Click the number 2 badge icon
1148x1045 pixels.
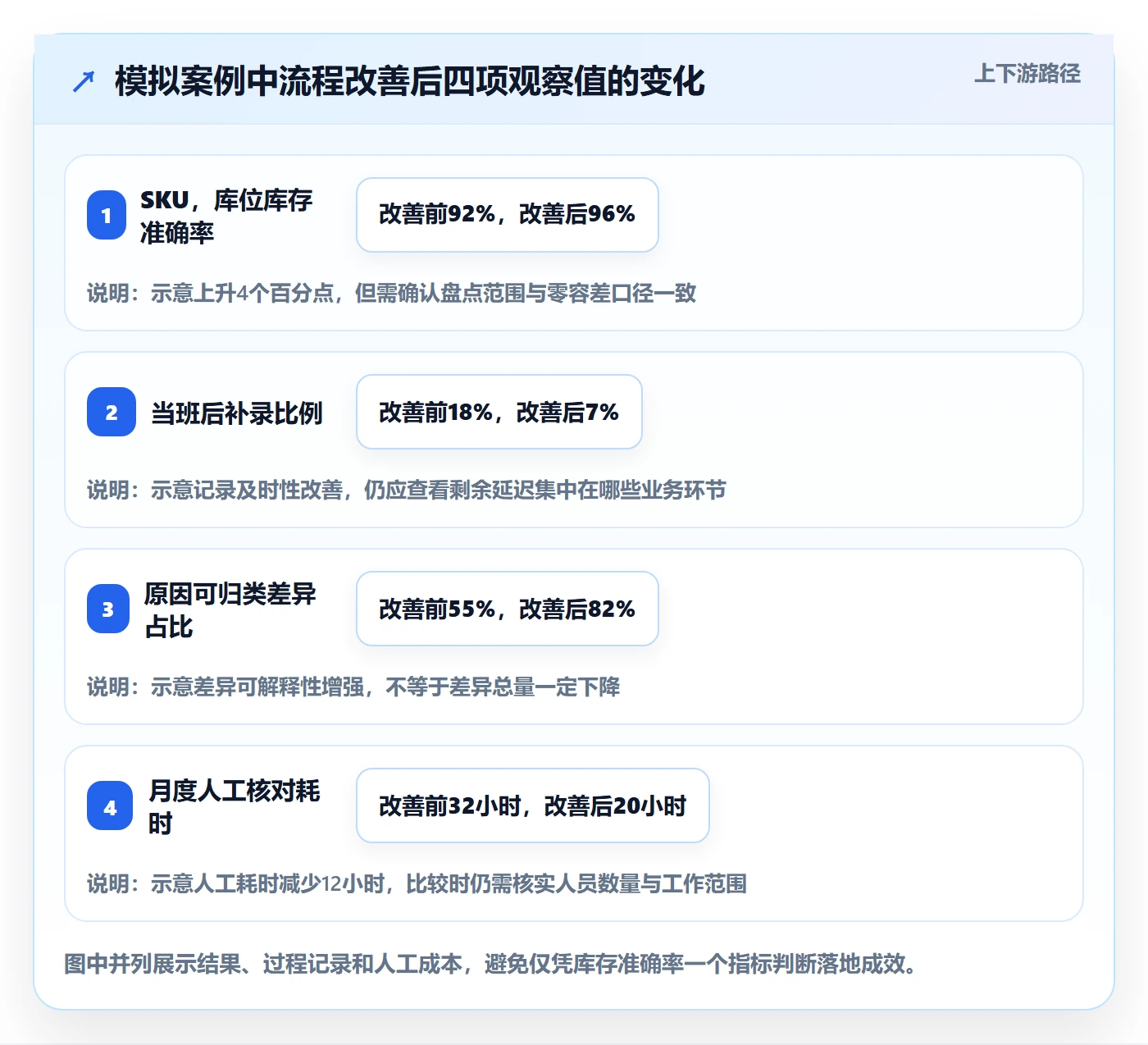(x=112, y=412)
